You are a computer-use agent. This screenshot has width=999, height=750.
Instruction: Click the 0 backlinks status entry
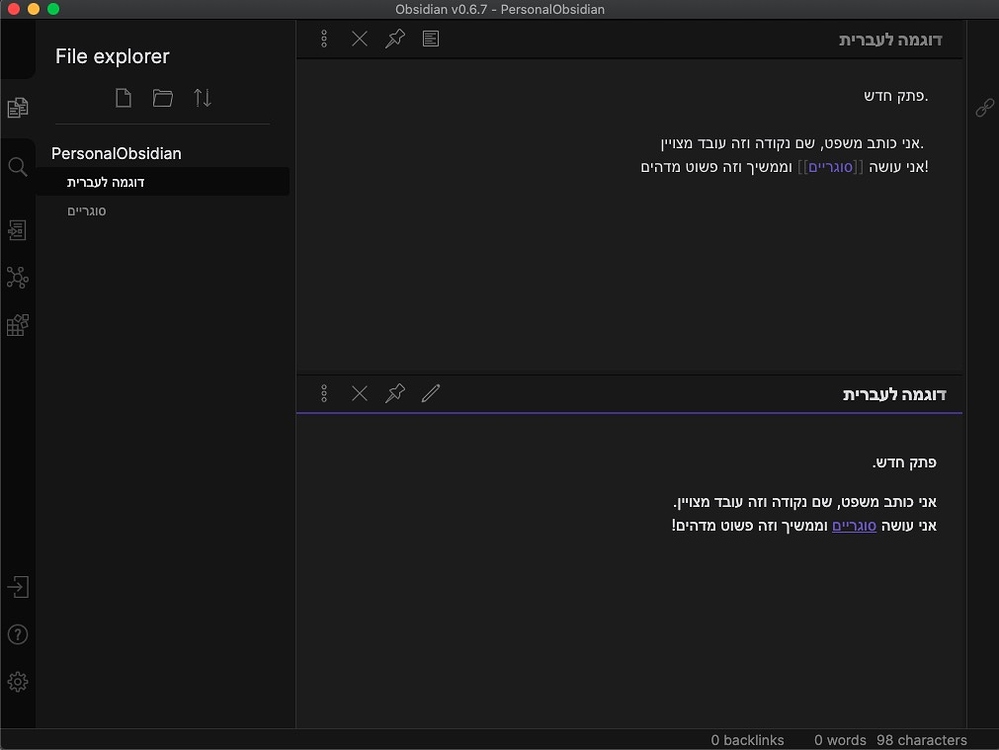tap(747, 740)
